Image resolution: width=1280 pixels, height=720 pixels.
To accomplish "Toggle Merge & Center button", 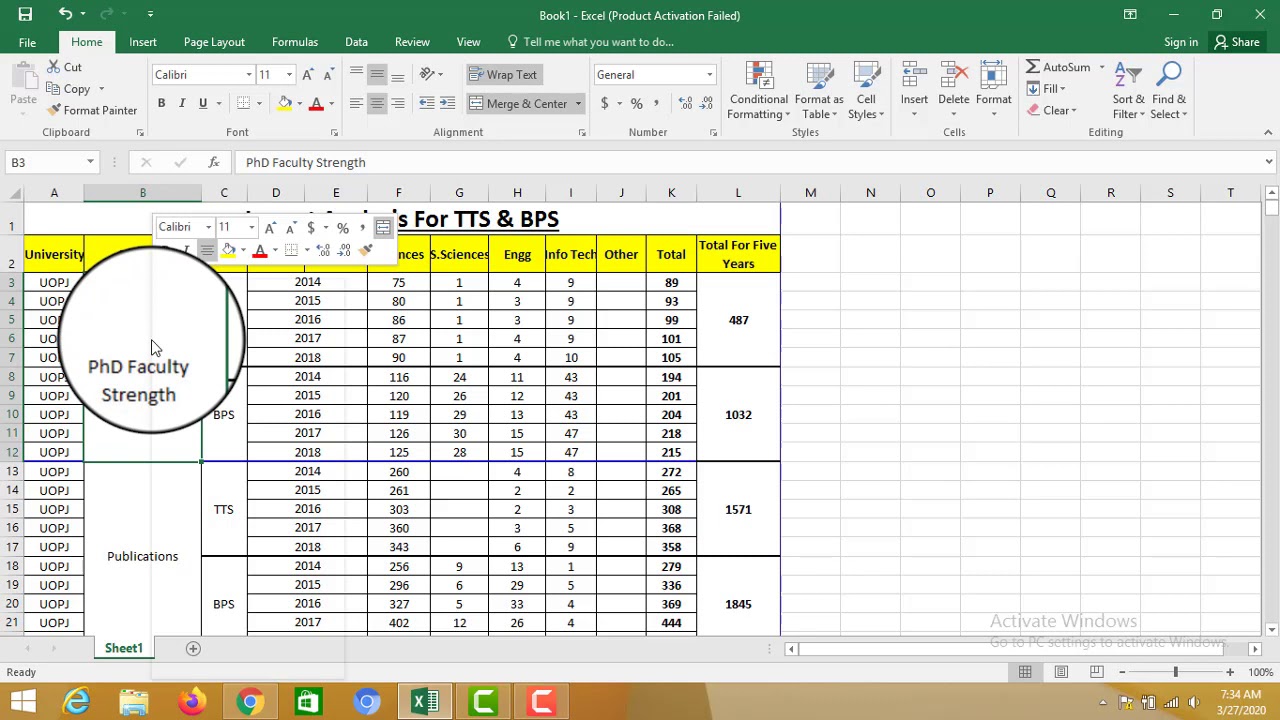I will tap(518, 104).
